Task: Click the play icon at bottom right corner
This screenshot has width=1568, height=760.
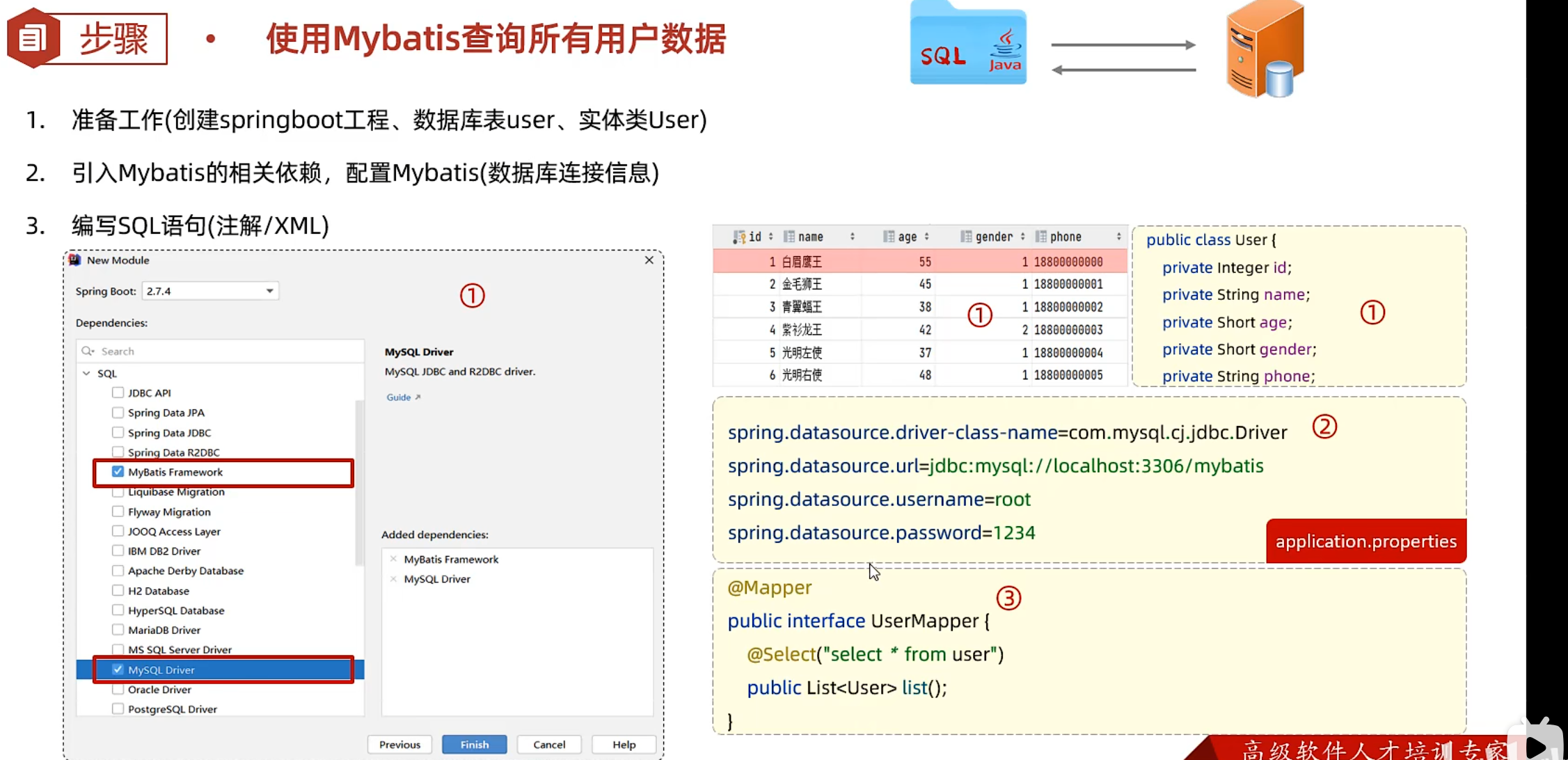Action: pyautogui.click(x=1535, y=745)
